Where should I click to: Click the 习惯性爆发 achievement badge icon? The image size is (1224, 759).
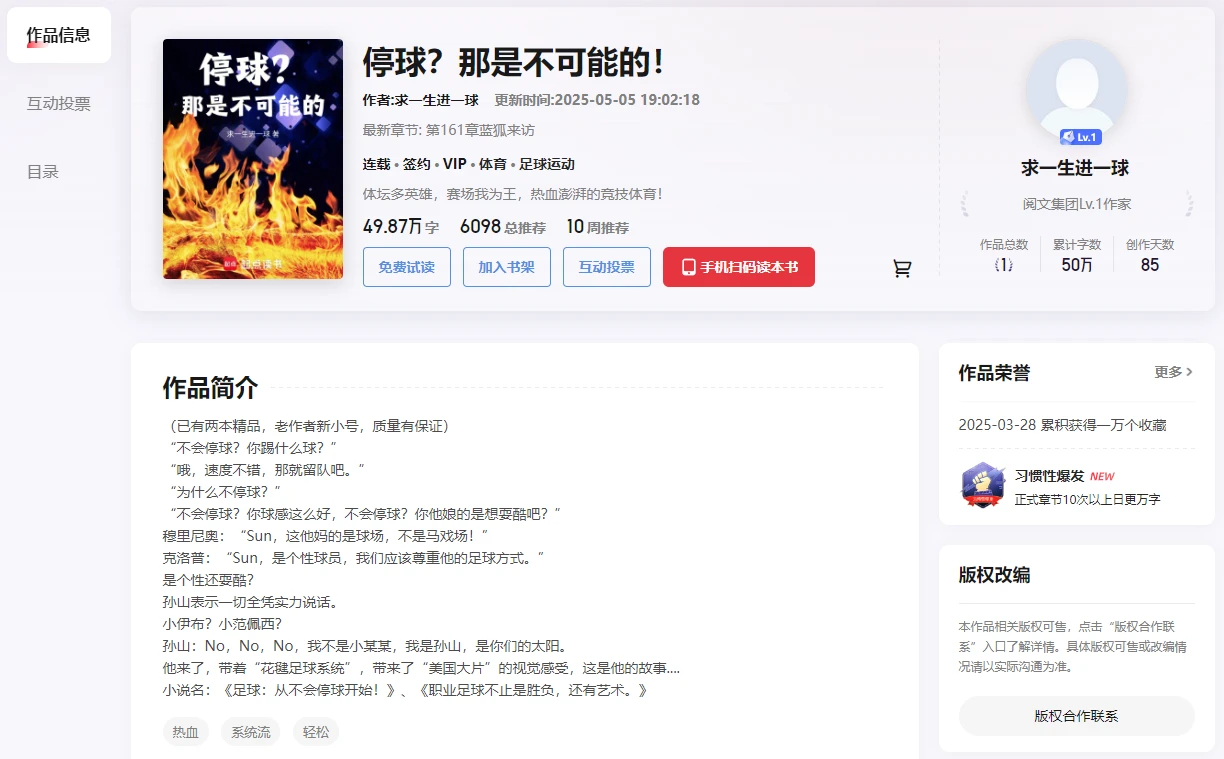pos(982,484)
